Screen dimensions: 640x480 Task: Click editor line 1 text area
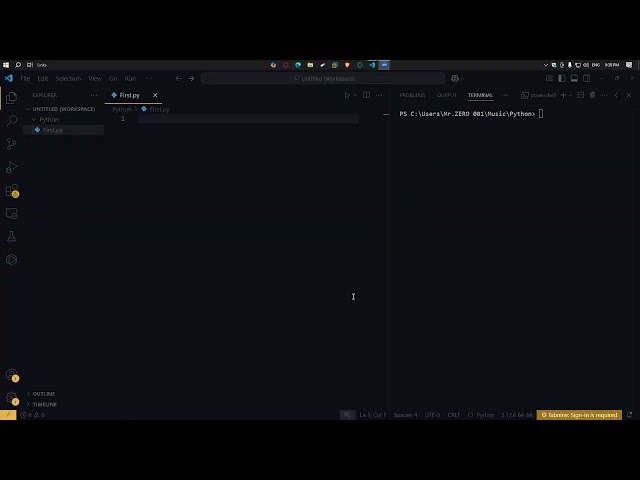coord(248,119)
